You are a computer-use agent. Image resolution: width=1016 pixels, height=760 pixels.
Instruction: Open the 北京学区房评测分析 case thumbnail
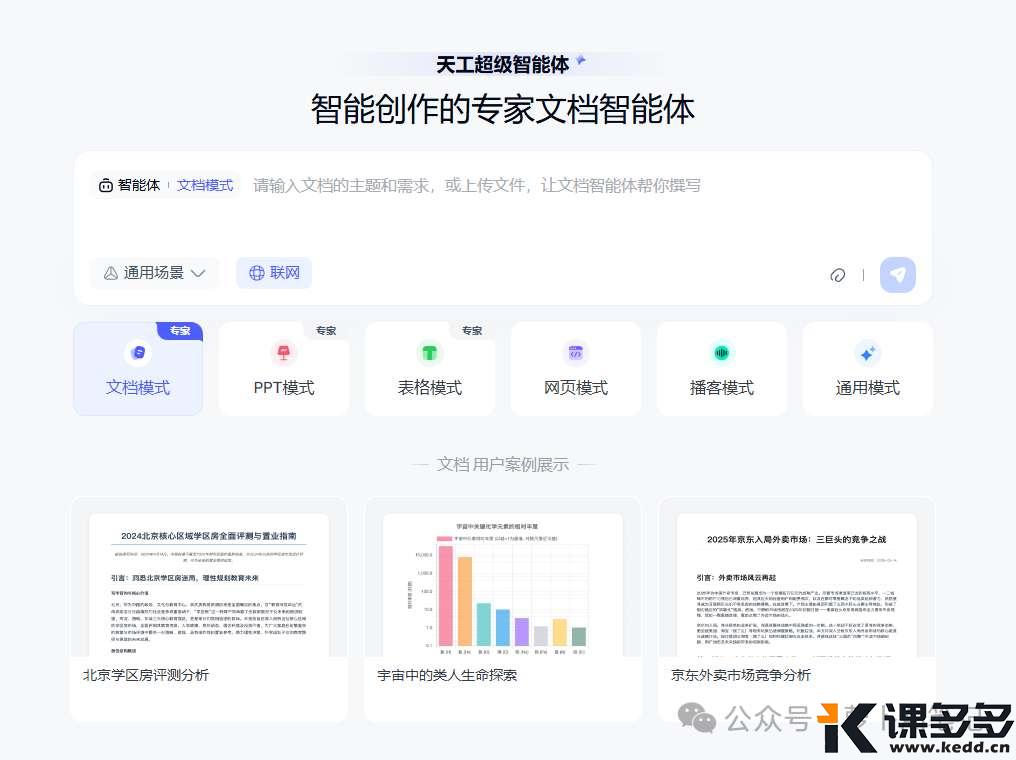point(209,585)
